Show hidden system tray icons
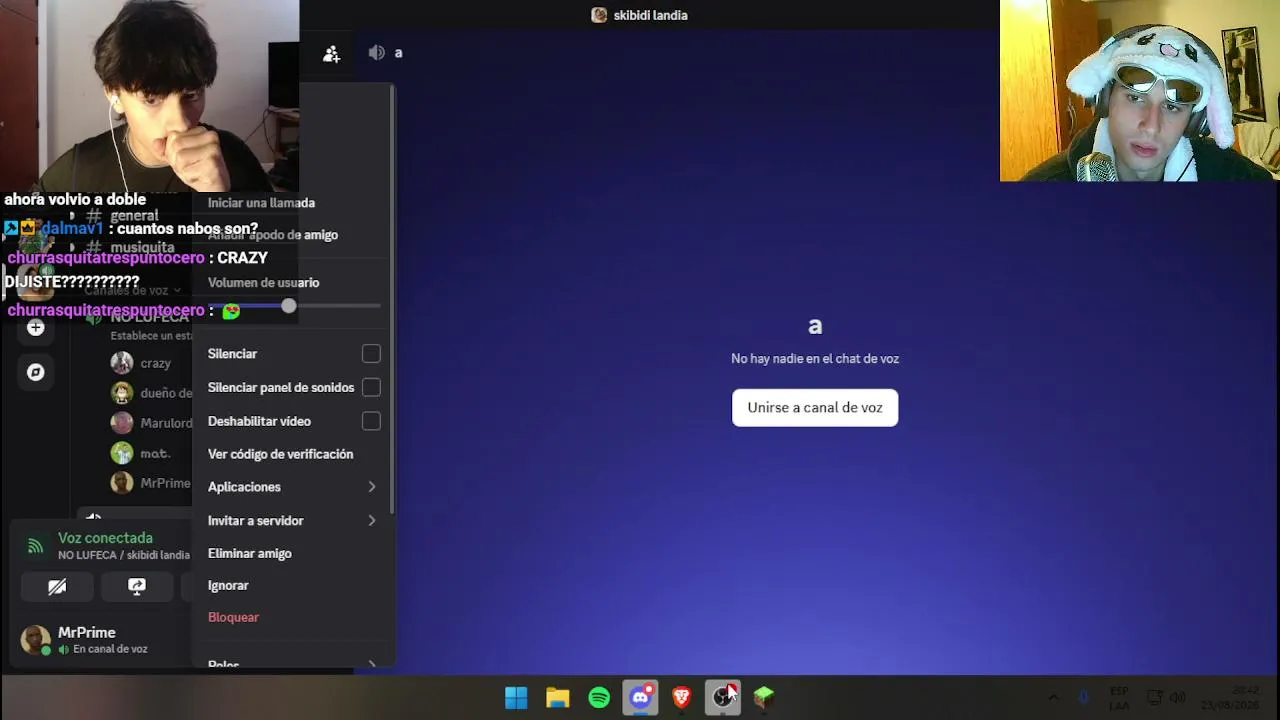The width and height of the screenshot is (1280, 720). pyautogui.click(x=1053, y=697)
